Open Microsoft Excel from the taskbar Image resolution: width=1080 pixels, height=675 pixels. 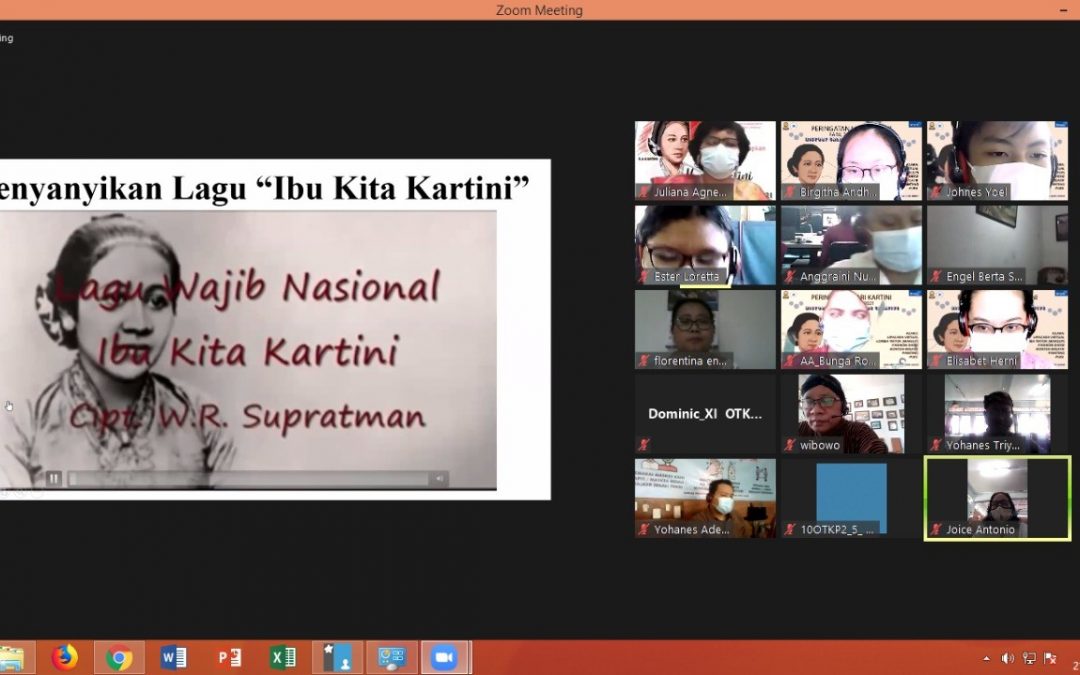coord(281,657)
